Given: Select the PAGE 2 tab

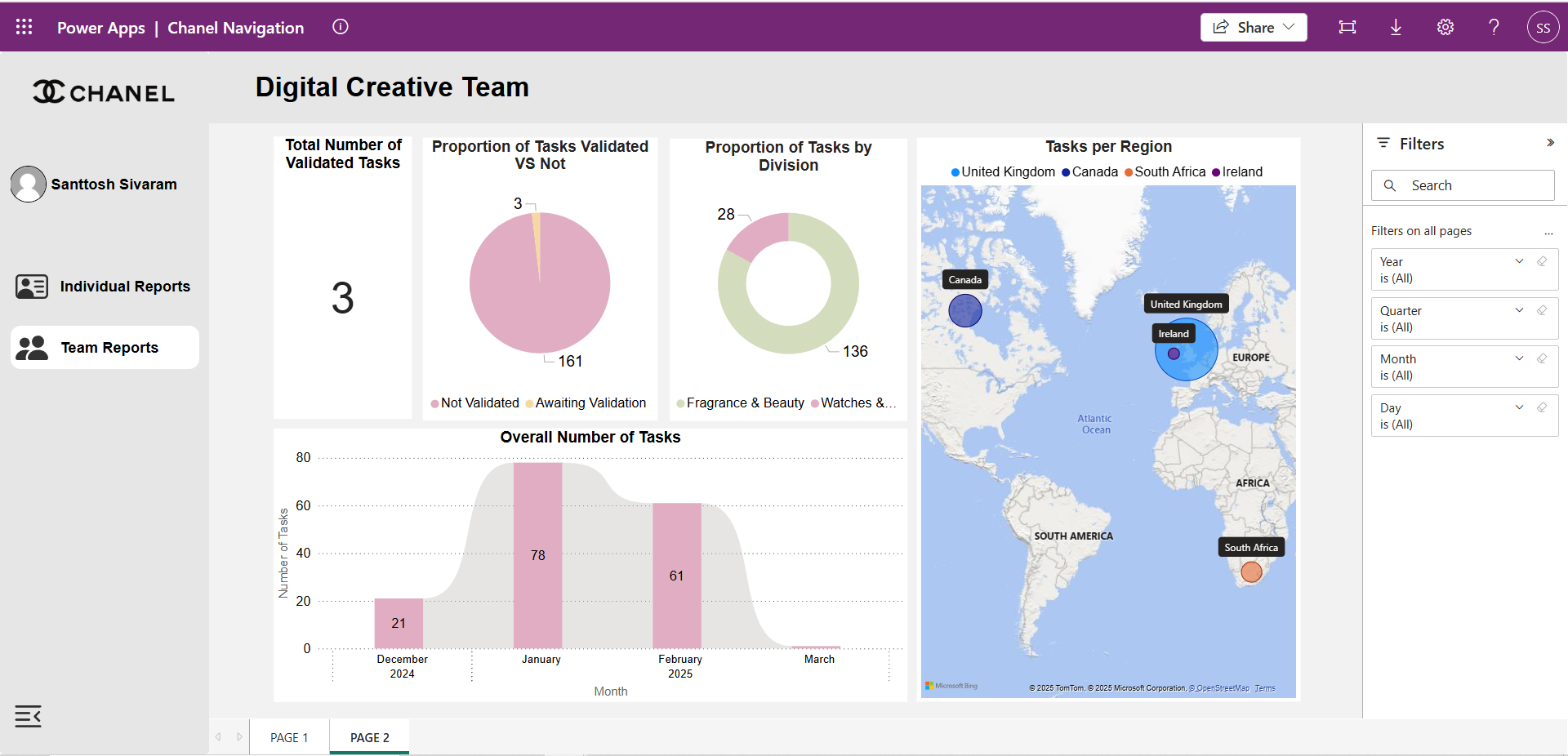Looking at the screenshot, I should (369, 737).
